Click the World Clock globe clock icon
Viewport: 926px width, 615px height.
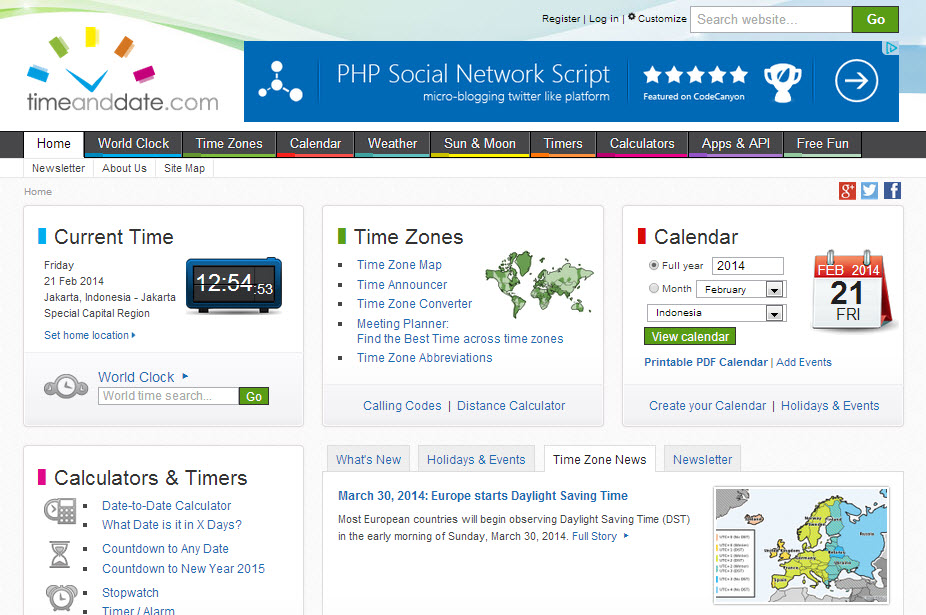point(66,386)
